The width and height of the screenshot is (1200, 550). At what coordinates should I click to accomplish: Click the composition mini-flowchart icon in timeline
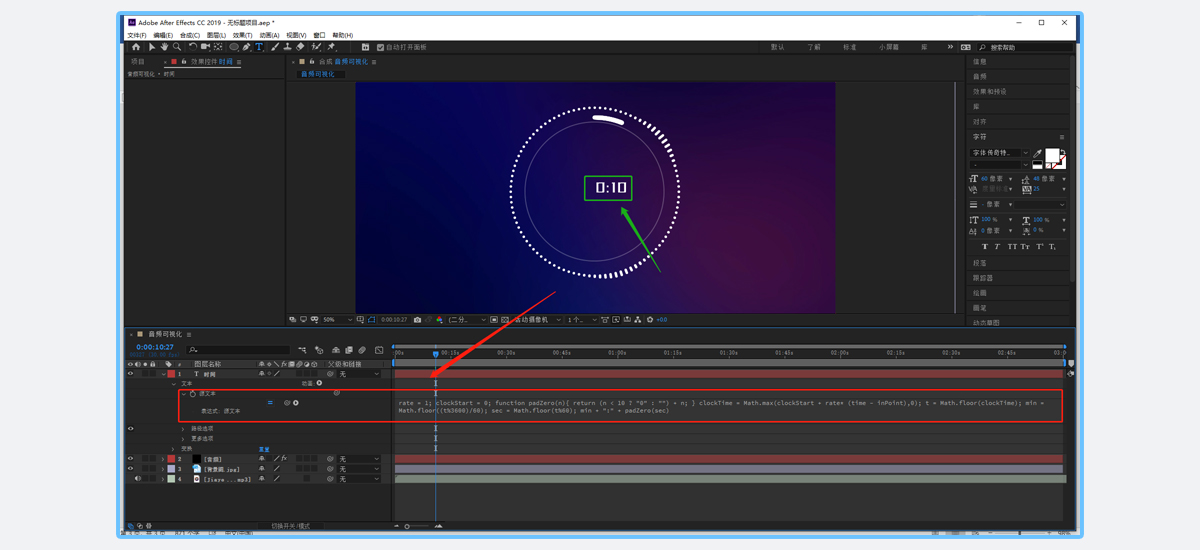pyautogui.click(x=302, y=350)
